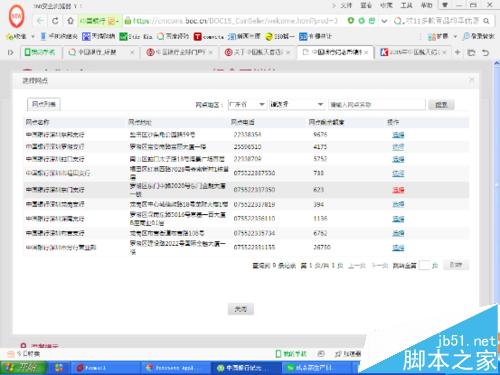Click the red 选择 link in highlighted row
Screen dimensions: 500x375
[x=398, y=190]
